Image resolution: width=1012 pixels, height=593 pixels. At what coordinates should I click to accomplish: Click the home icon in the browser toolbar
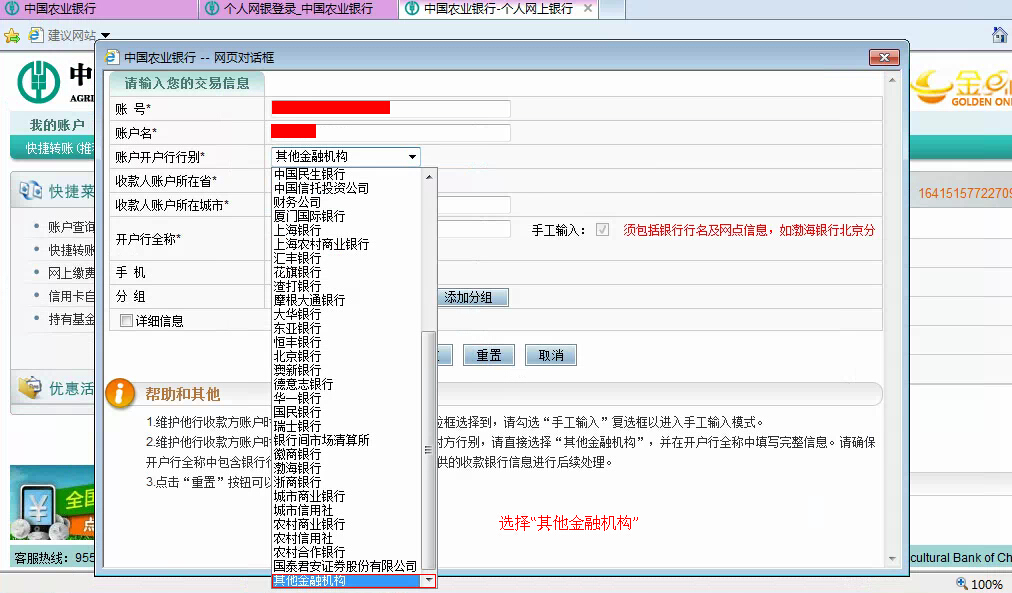[x=1000, y=35]
